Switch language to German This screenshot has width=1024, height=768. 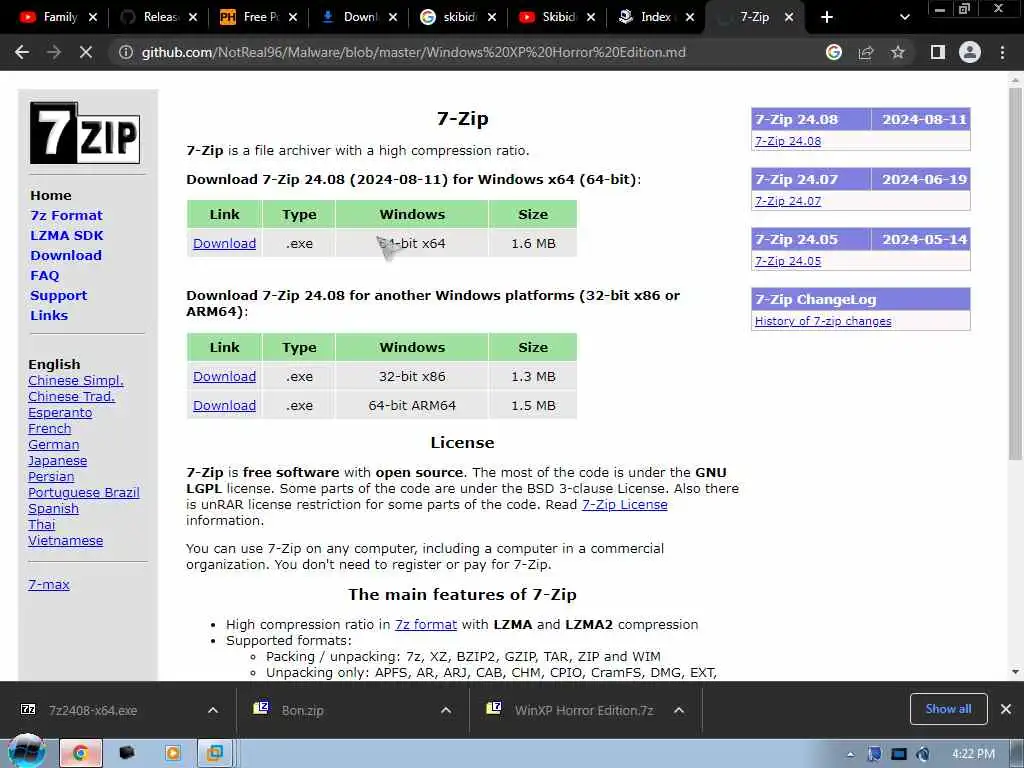pos(54,445)
